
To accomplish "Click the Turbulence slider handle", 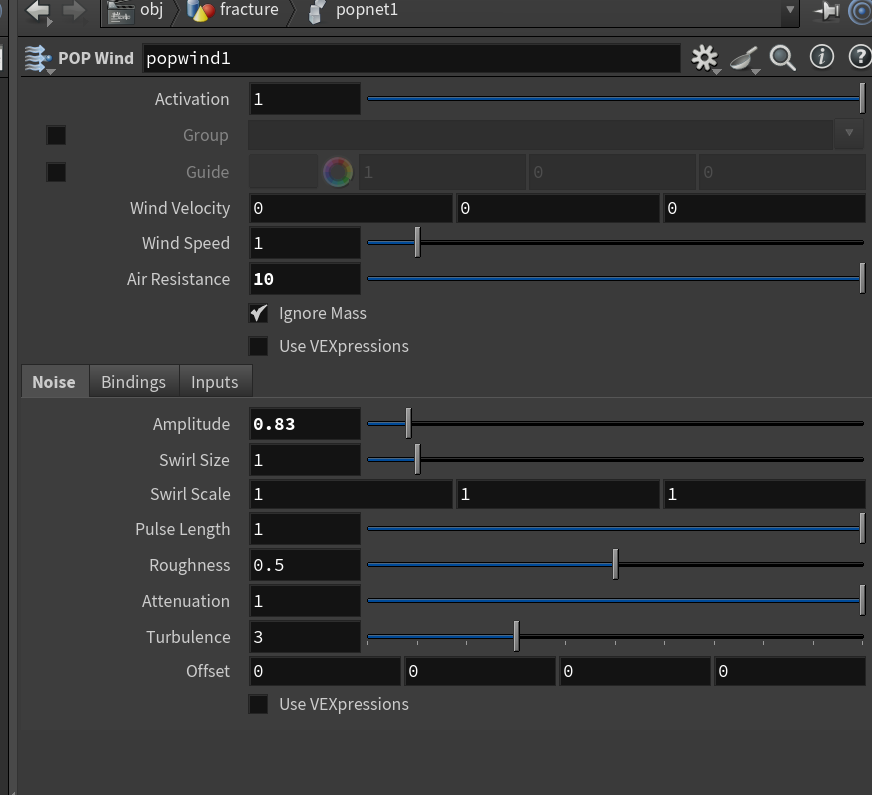I will coord(517,637).
